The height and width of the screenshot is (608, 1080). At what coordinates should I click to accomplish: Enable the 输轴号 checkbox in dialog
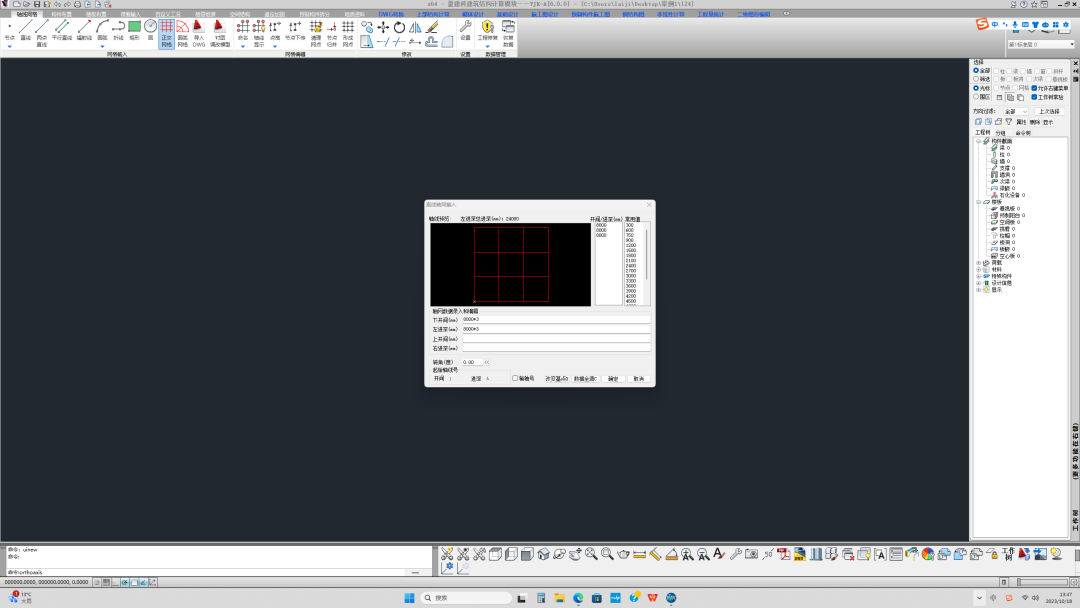pyautogui.click(x=515, y=378)
